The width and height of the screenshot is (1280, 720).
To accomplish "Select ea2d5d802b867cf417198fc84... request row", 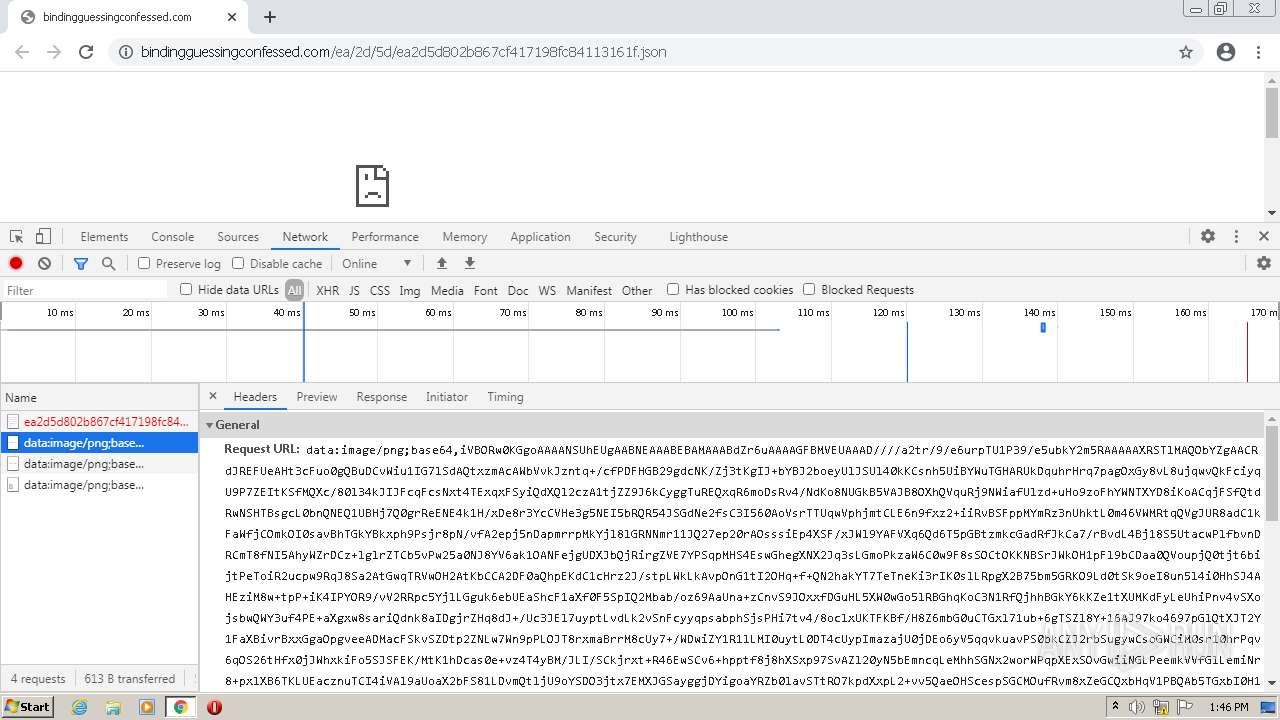I will (100, 422).
